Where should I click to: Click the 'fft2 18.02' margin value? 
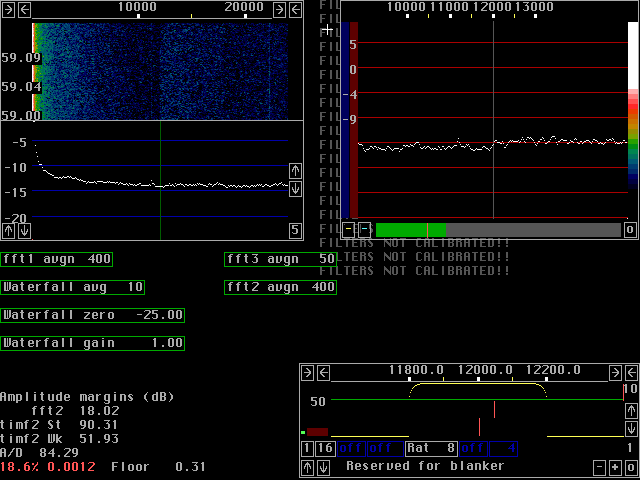(76, 411)
